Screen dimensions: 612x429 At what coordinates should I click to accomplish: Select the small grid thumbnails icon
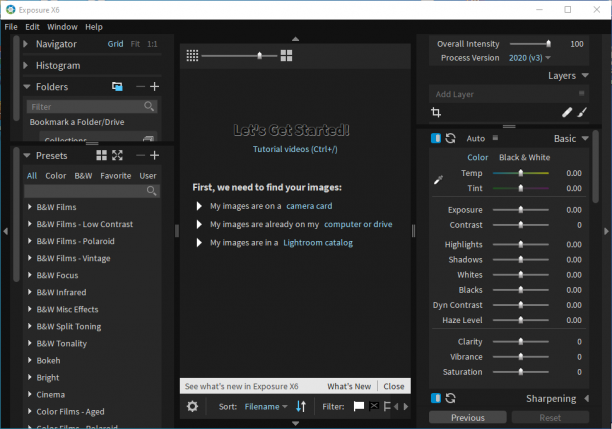pos(192,56)
